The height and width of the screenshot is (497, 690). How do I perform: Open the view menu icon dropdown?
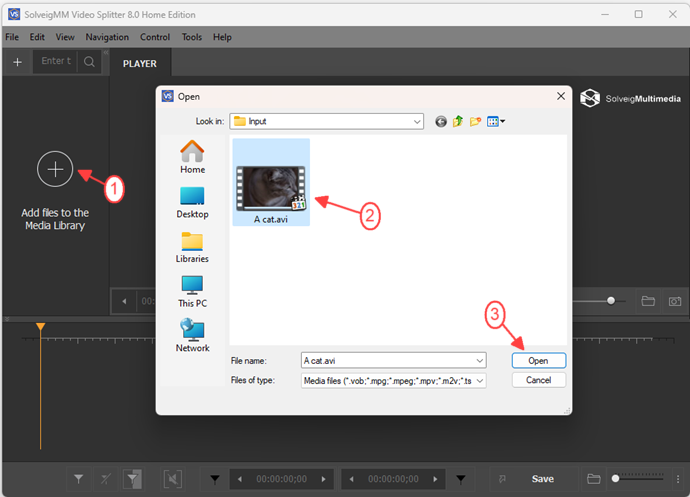[x=496, y=121]
